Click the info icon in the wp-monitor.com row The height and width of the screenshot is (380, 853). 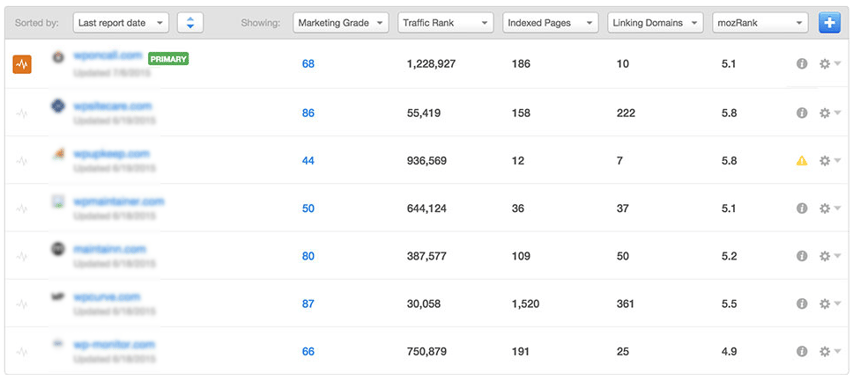[x=801, y=352]
